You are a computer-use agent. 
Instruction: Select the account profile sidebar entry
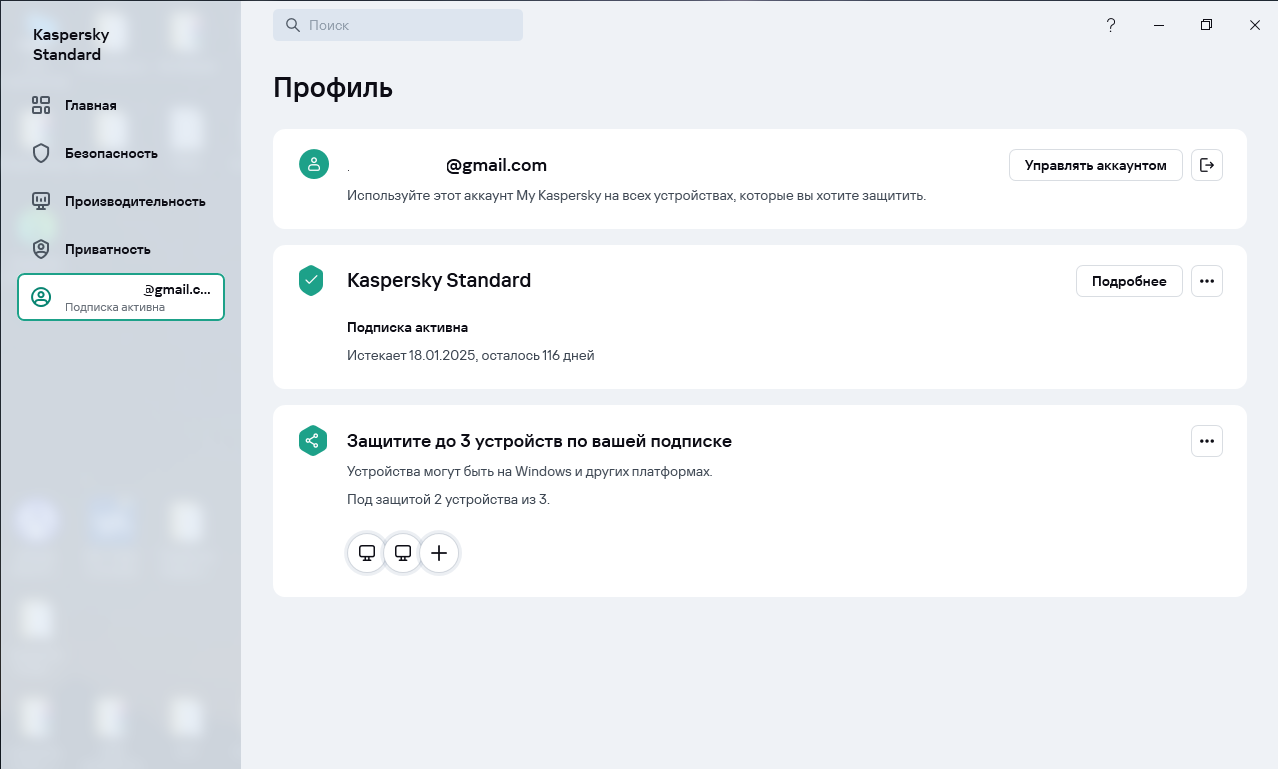(121, 297)
